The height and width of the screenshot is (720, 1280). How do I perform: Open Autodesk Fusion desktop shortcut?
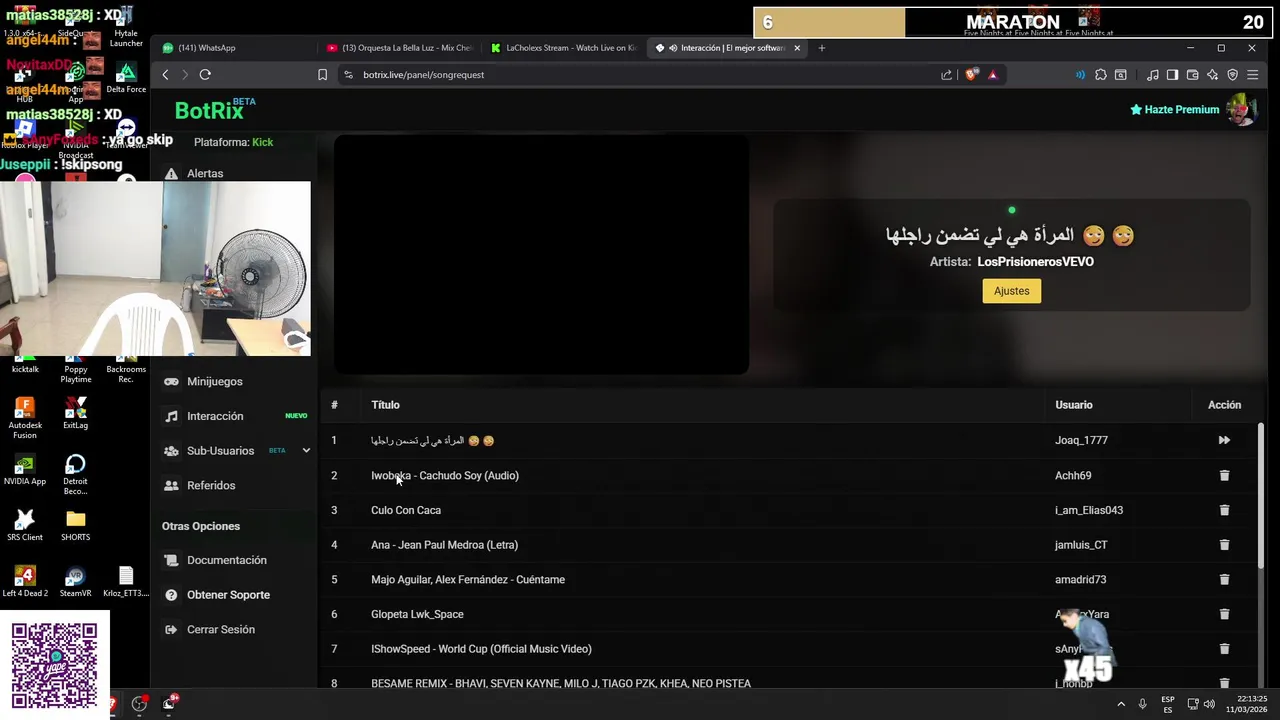[x=25, y=418]
